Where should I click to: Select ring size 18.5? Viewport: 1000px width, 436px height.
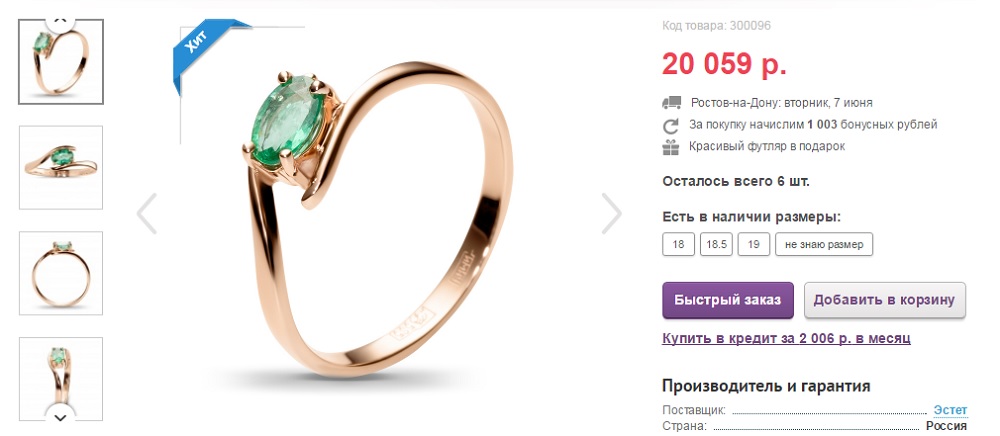coord(716,244)
